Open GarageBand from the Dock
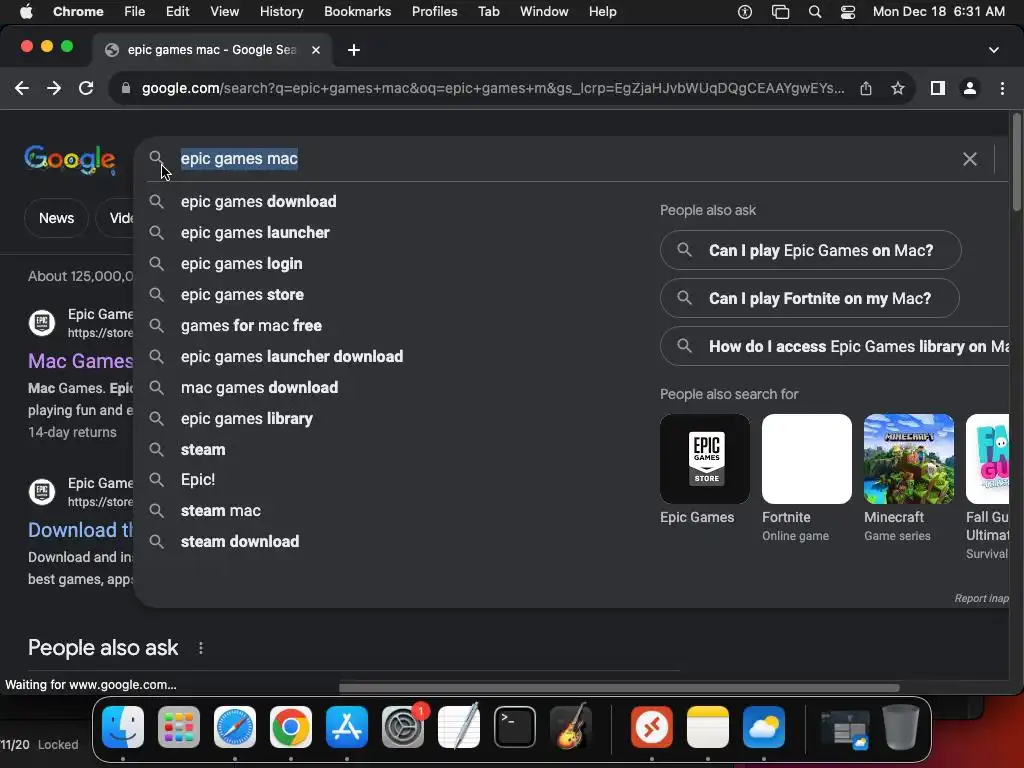 pyautogui.click(x=571, y=727)
